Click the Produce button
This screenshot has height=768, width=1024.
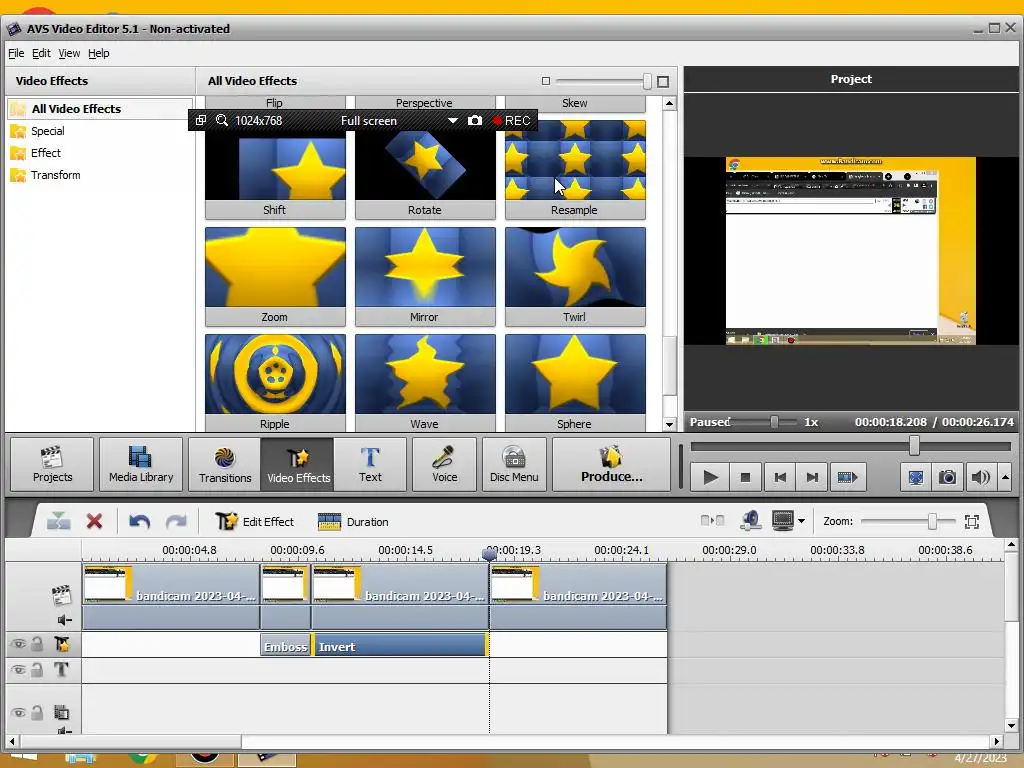[x=611, y=464]
